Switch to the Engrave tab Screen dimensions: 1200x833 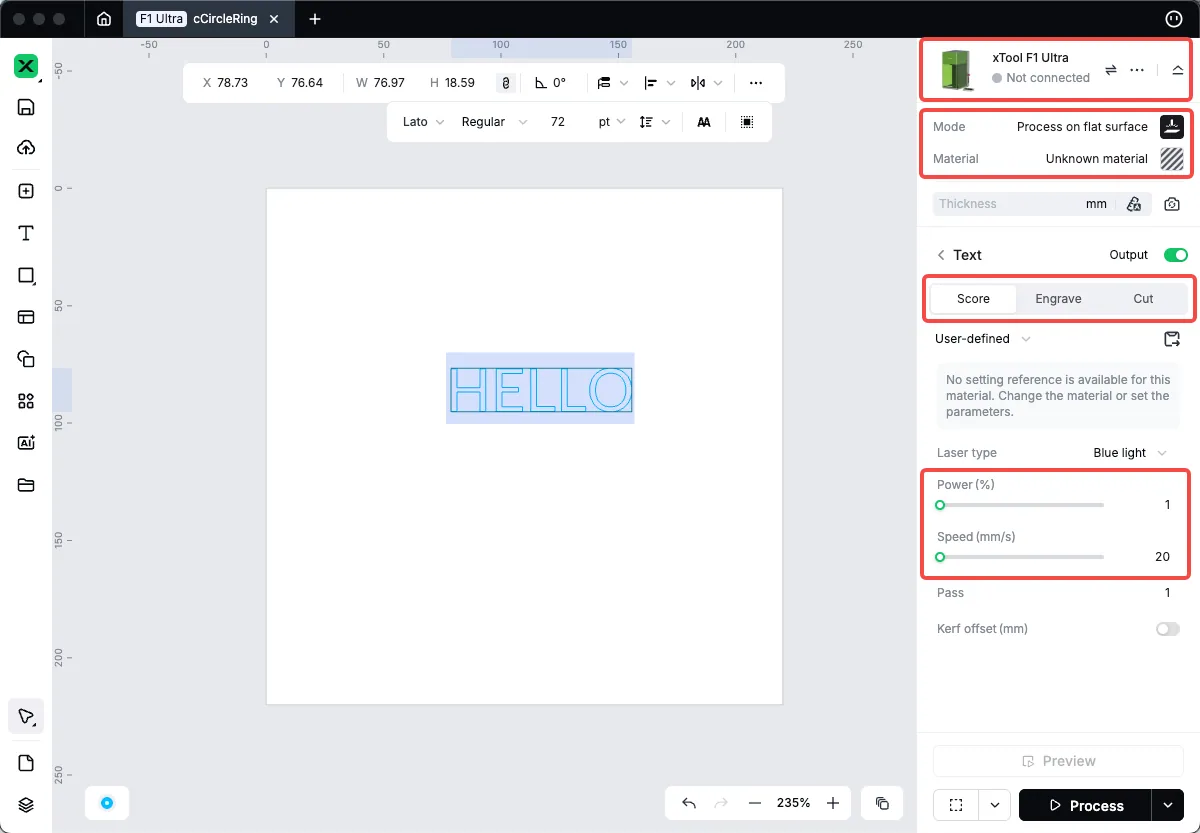coord(1058,299)
